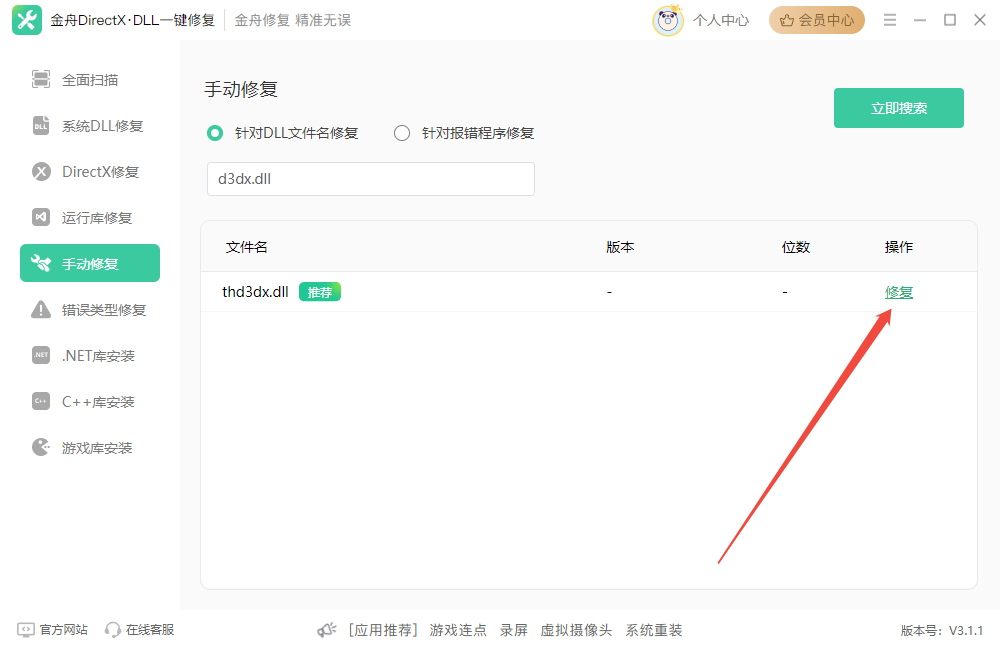Screen dimensions: 1000x650
Task: Click the online support headset icon
Action: click(113, 630)
